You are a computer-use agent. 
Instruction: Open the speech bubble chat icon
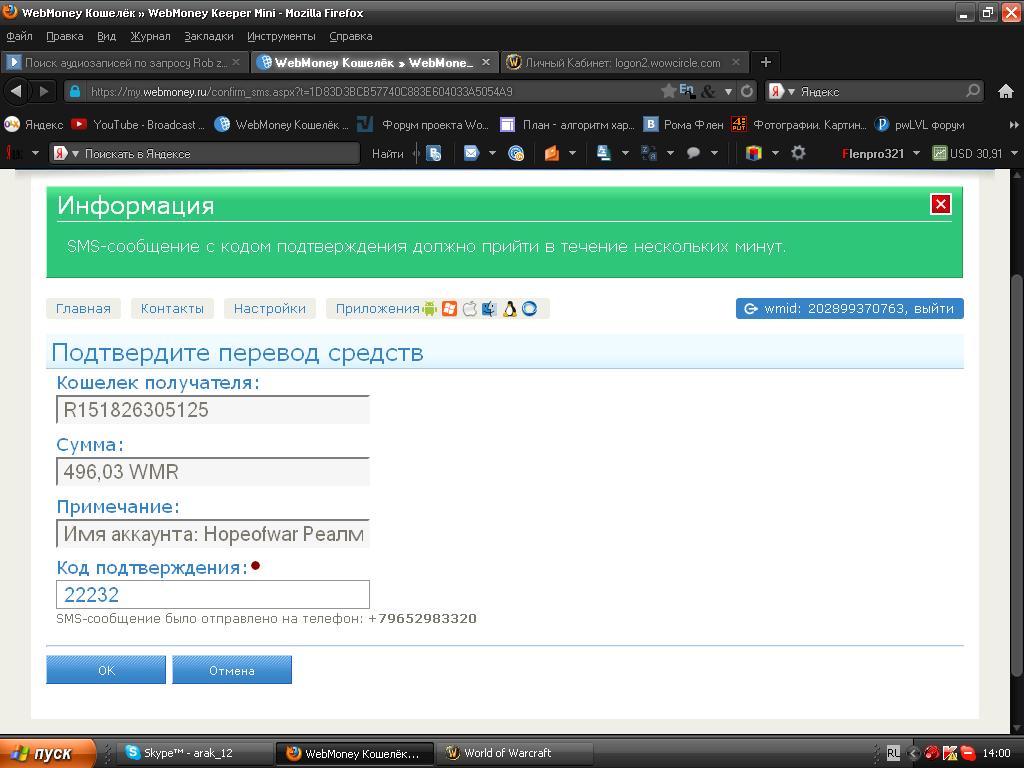pyautogui.click(x=693, y=153)
